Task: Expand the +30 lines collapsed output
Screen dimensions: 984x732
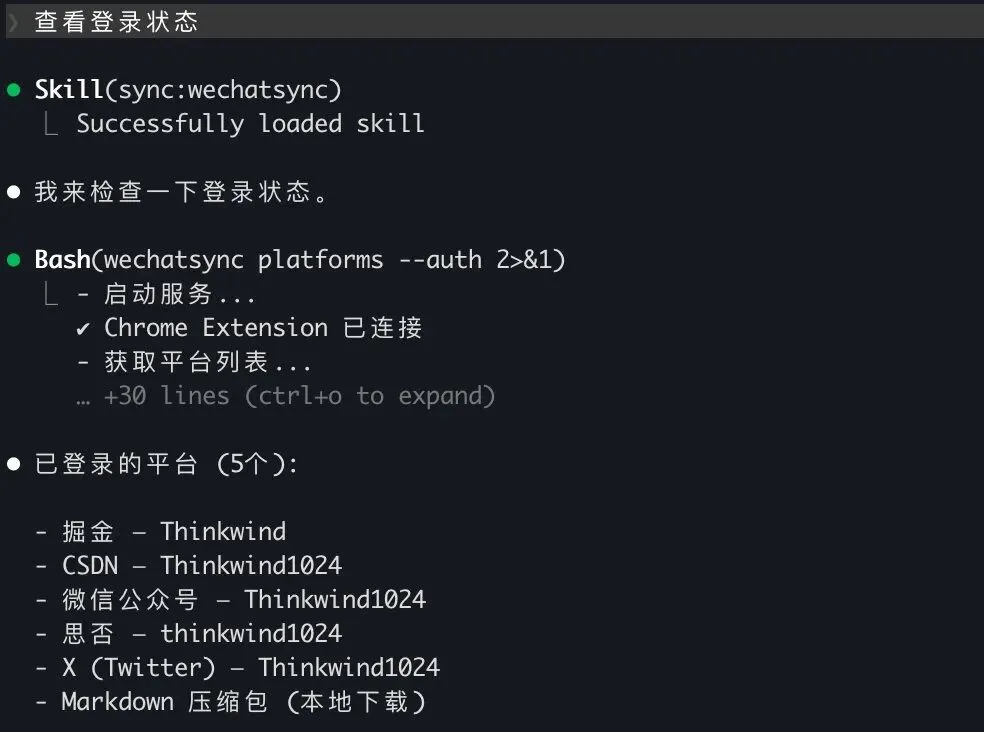Action: pyautogui.click(x=299, y=396)
